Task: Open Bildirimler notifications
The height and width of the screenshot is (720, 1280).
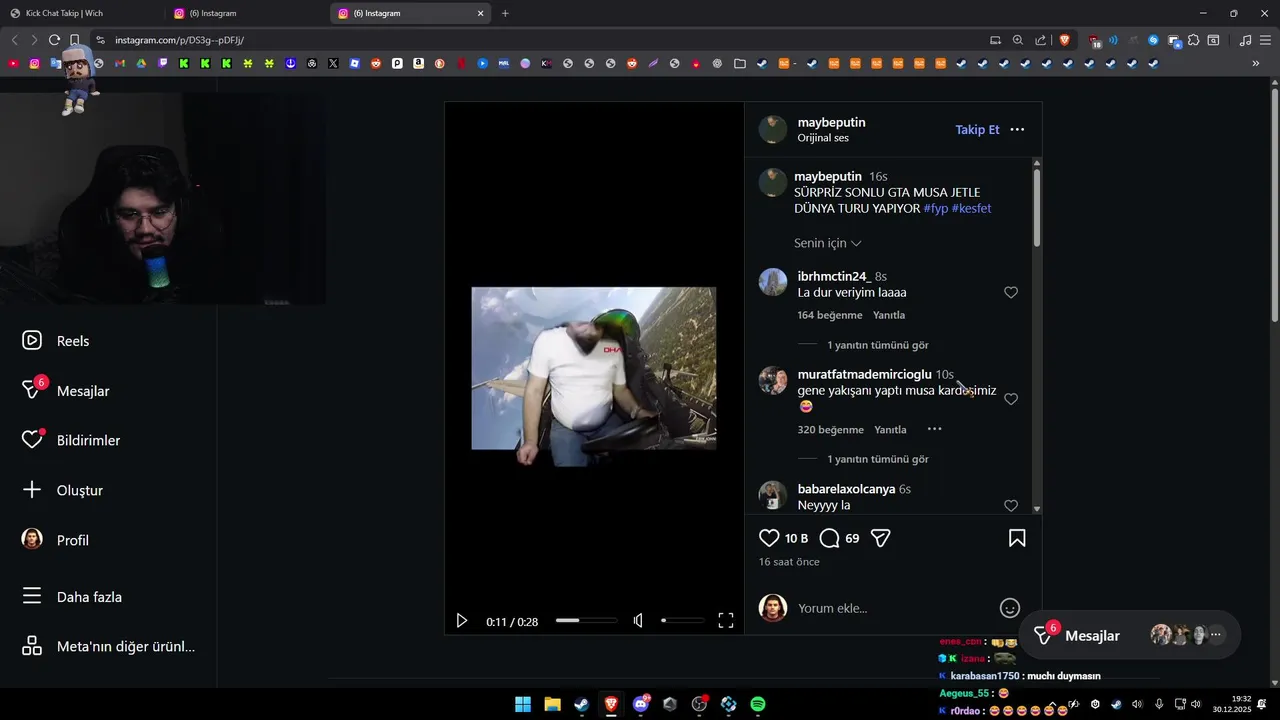Action: click(x=70, y=440)
